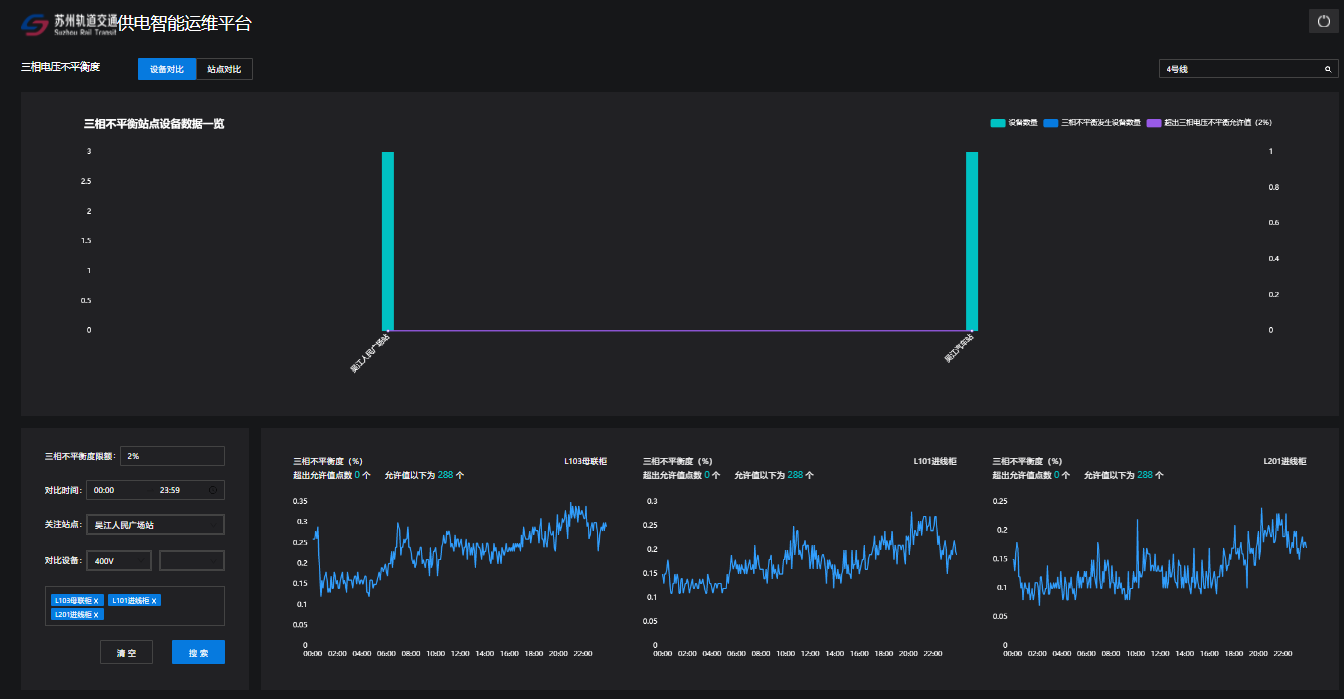Remove the L201进线柜 tag via its X
Viewport: 1344px width, 699px height.
click(97, 614)
